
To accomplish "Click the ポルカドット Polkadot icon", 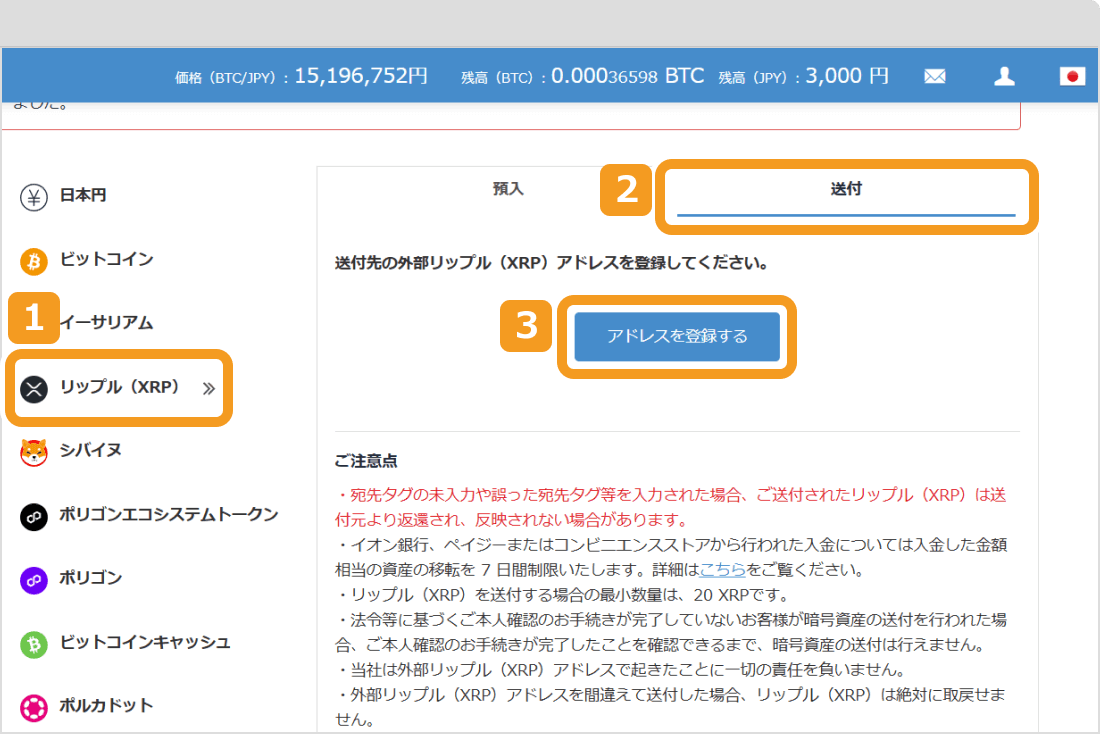I will click(x=34, y=705).
